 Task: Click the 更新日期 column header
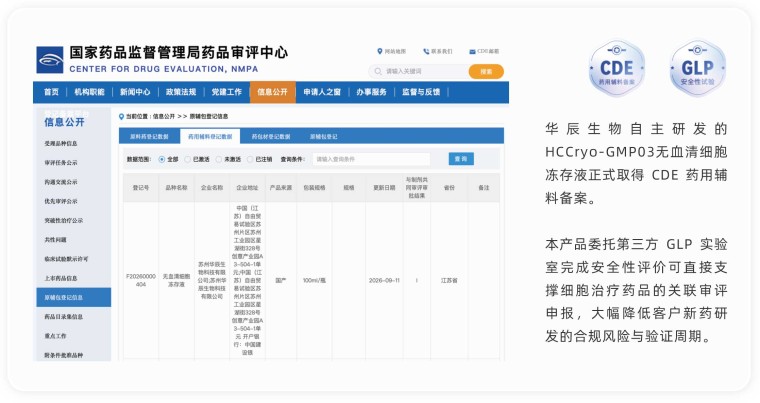point(384,188)
